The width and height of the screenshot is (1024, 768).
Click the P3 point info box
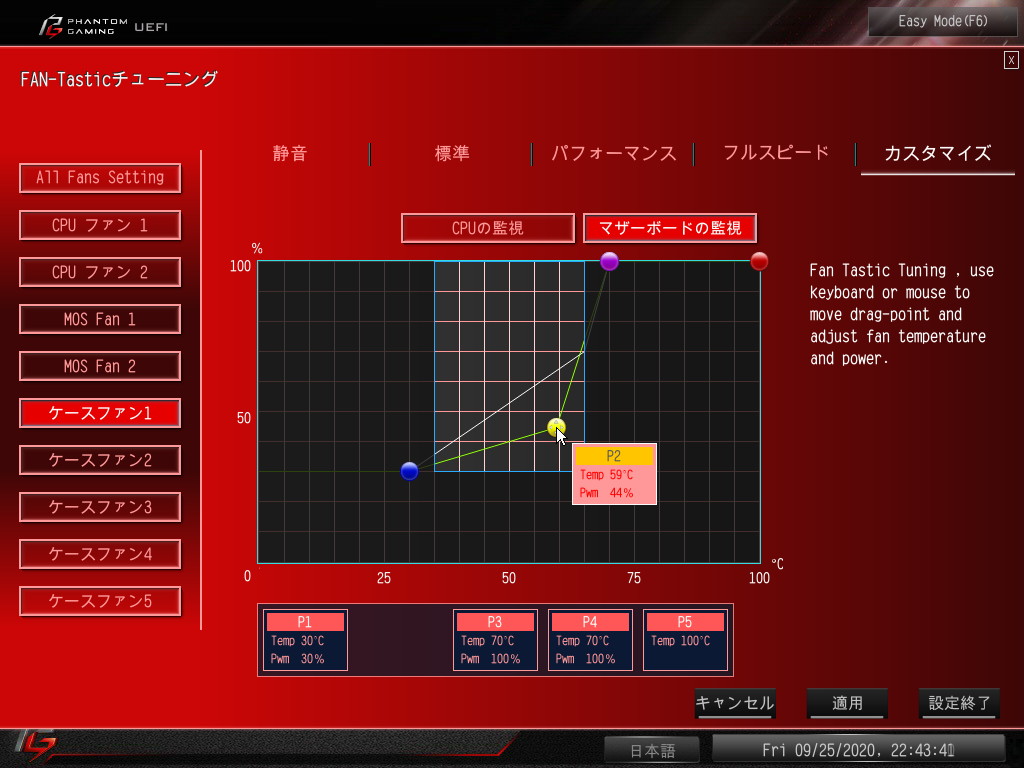tap(495, 640)
